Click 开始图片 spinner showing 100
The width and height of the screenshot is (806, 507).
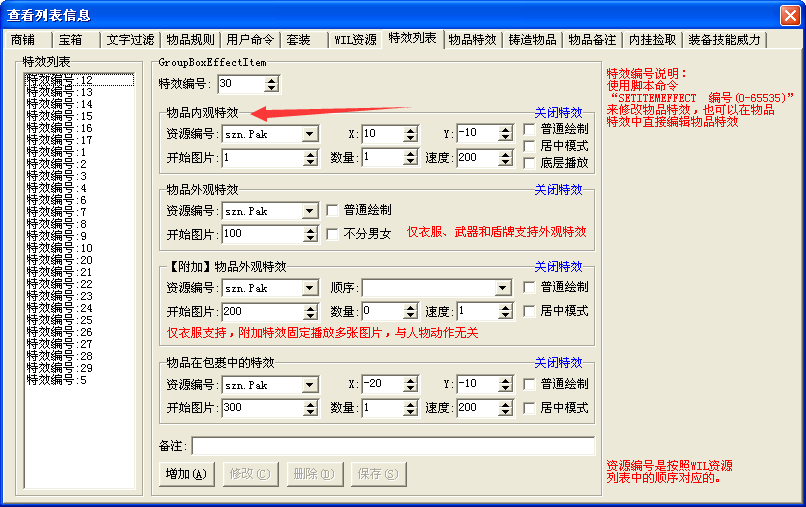(310, 234)
